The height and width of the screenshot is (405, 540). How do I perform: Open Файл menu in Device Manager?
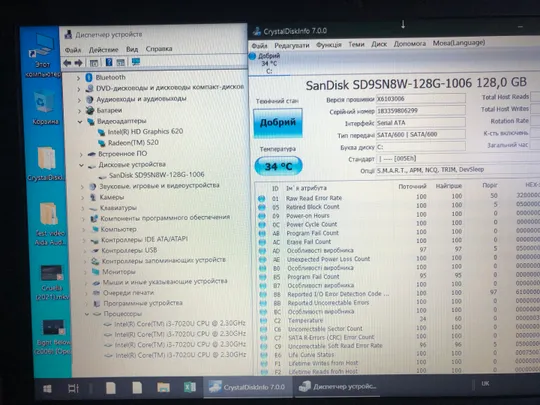coord(73,50)
